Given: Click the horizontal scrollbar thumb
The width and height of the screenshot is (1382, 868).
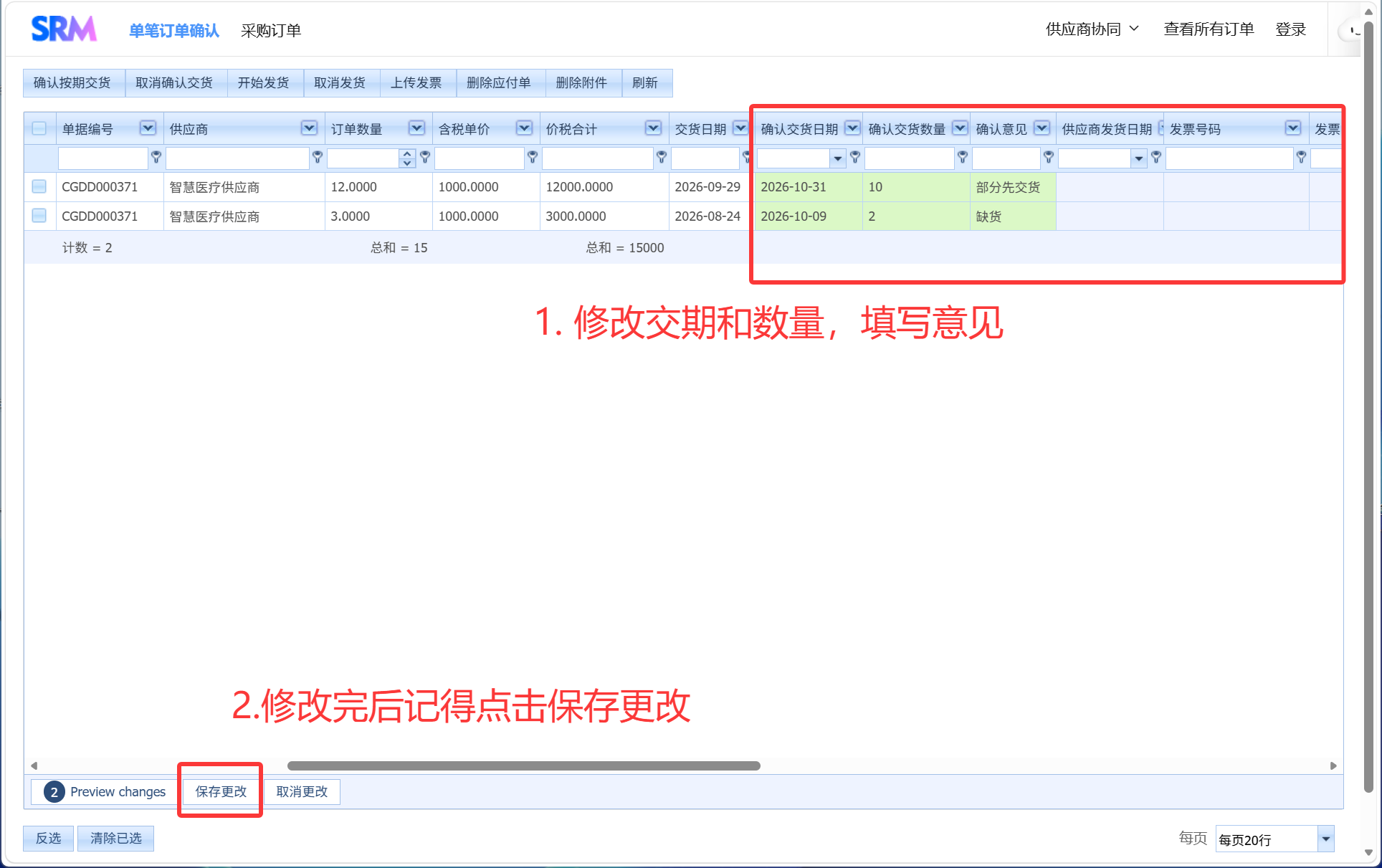Looking at the screenshot, I should pos(523,766).
